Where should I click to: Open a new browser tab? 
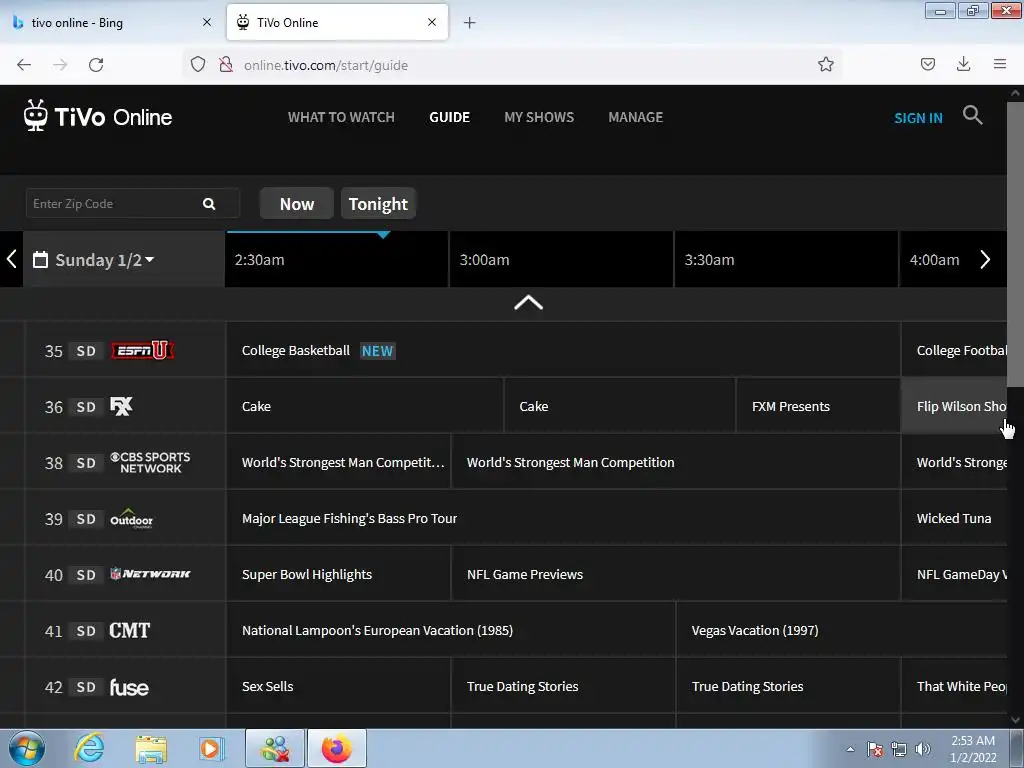tap(469, 23)
